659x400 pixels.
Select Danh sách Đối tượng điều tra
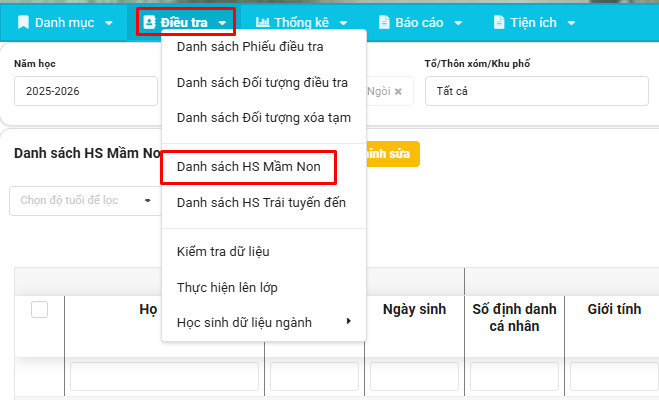click(264, 83)
